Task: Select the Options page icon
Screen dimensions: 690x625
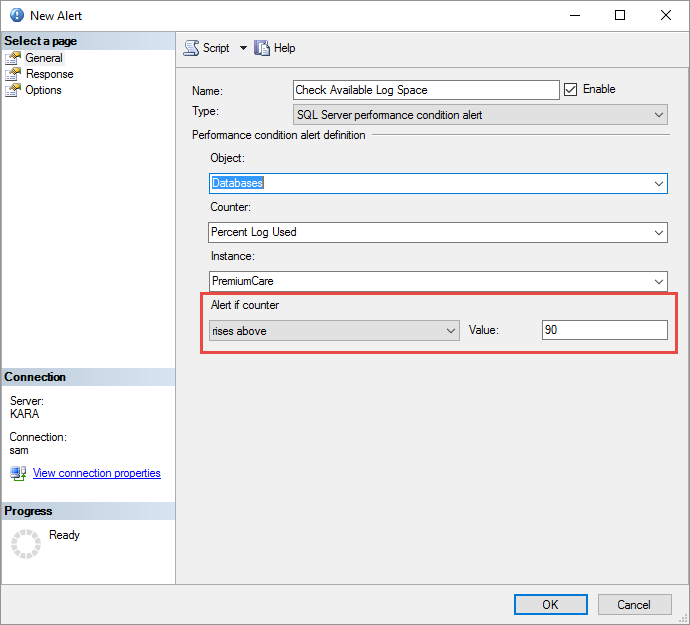Action: coord(13,90)
